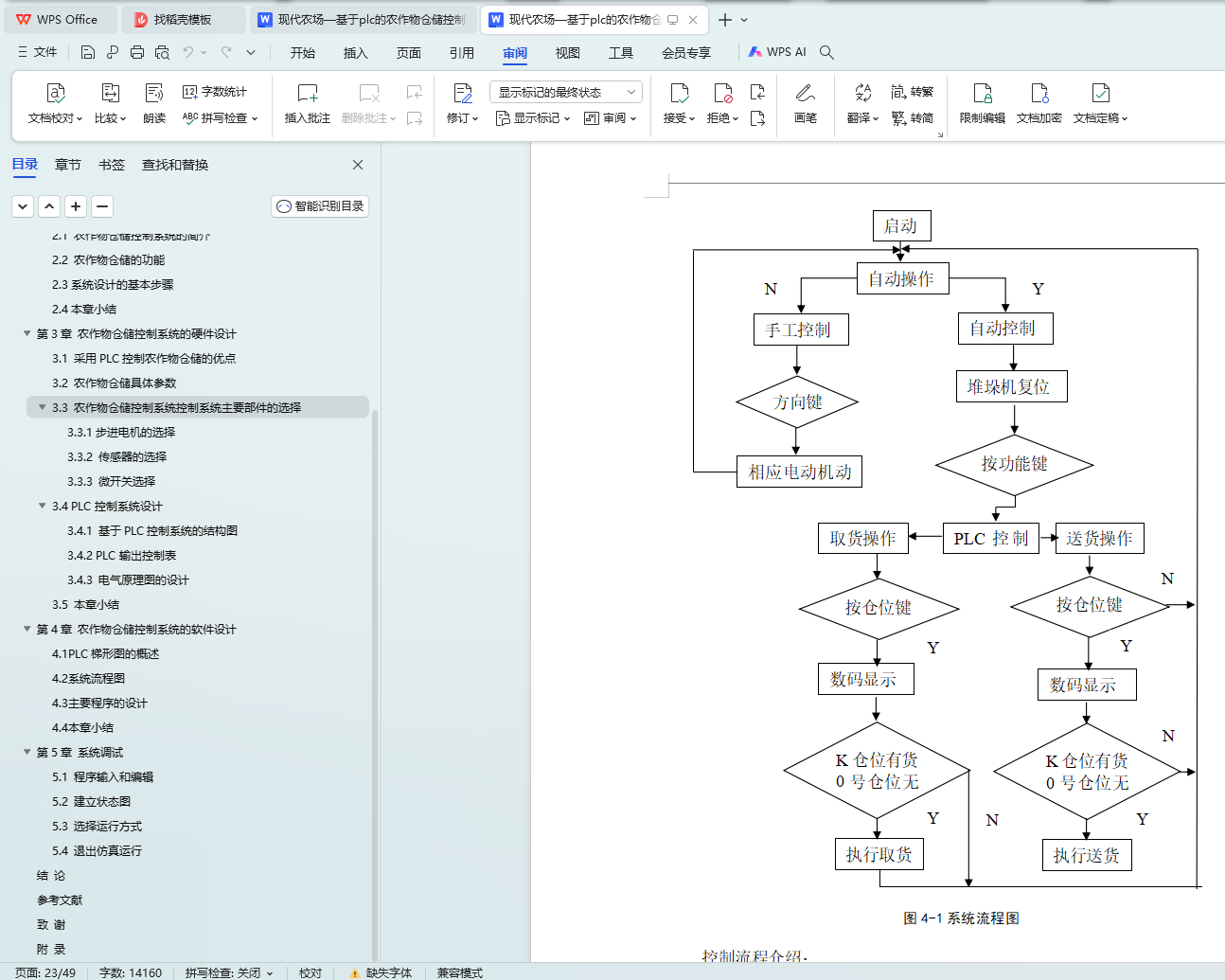This screenshot has width=1225, height=980.
Task: Open the 文件 menu
Action: point(38,52)
